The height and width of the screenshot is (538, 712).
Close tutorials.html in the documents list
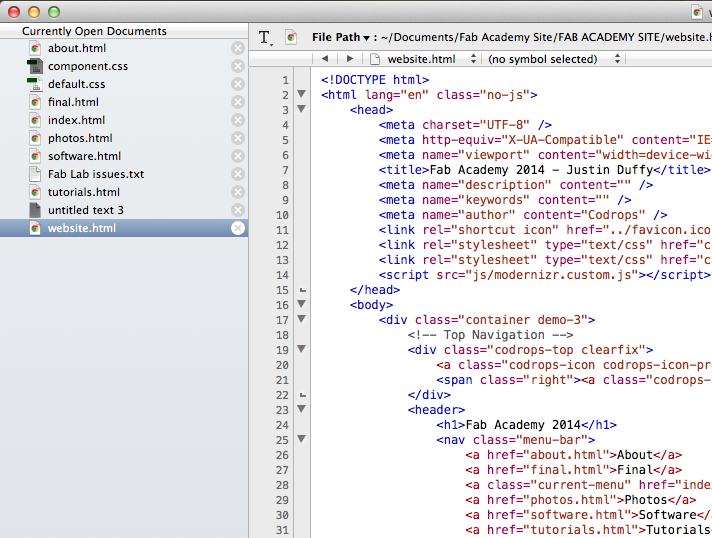click(237, 192)
